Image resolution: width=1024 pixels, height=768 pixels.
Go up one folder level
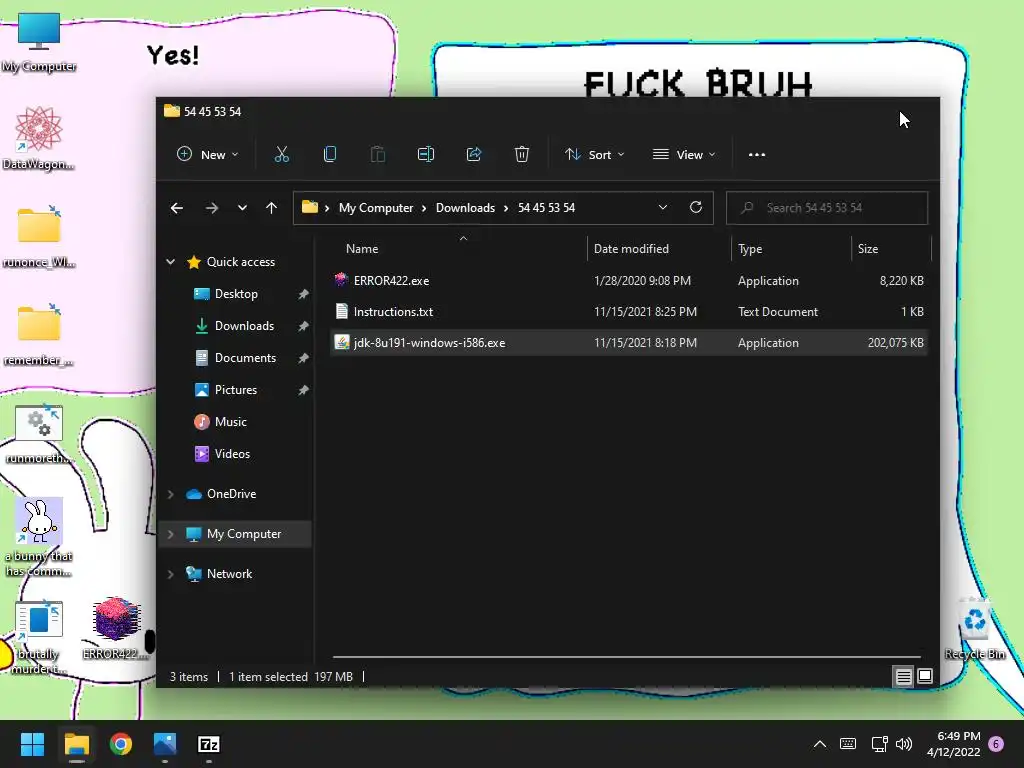[272, 208]
